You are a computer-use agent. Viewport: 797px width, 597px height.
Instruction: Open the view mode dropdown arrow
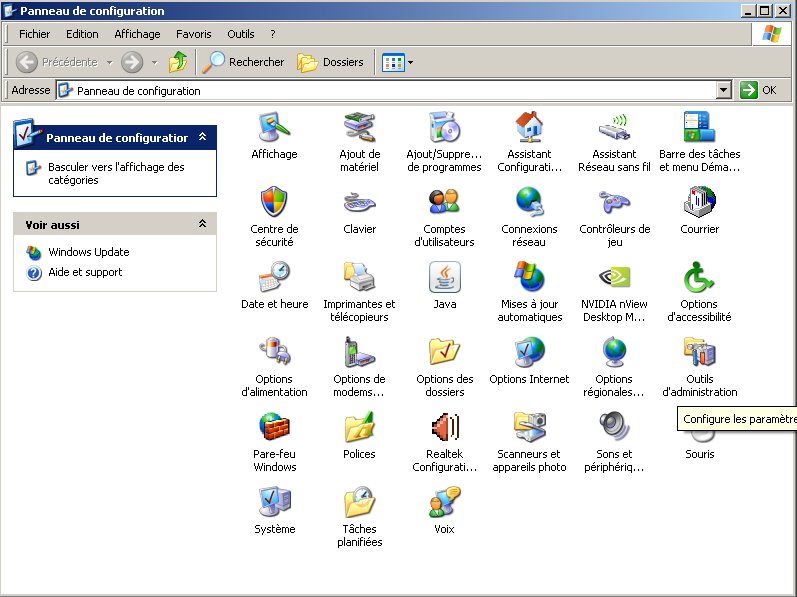pos(410,62)
